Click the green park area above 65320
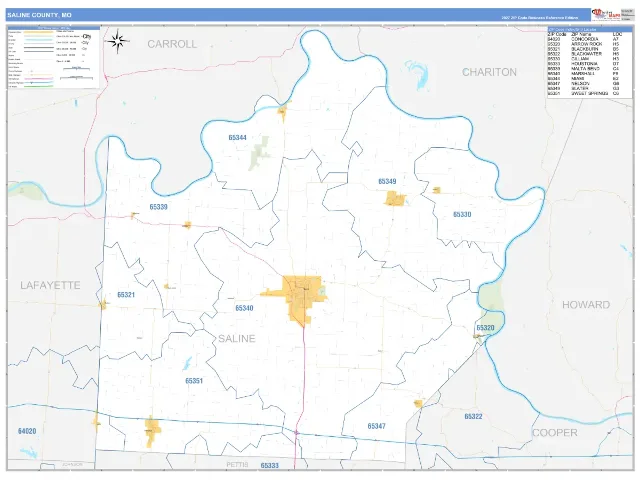The width and height of the screenshot is (640, 480). [x=491, y=304]
